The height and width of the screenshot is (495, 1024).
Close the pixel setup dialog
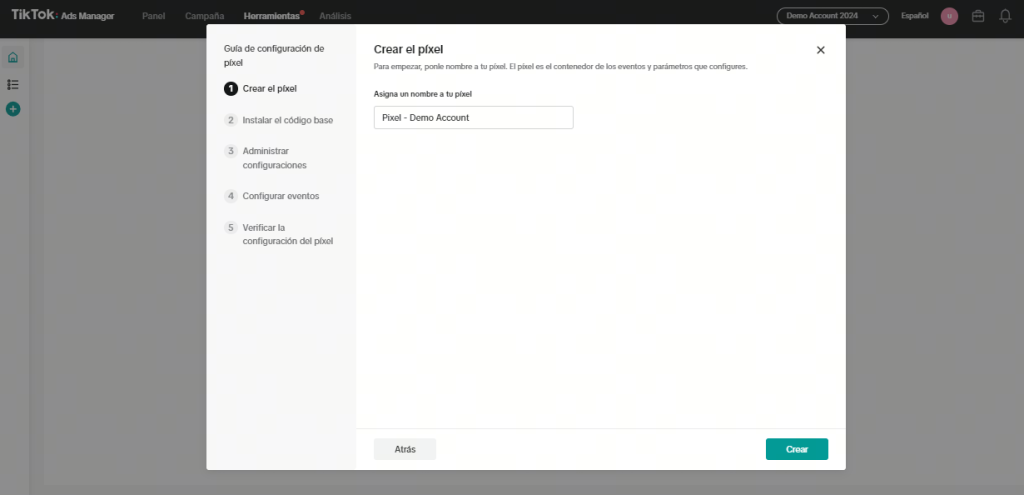click(821, 50)
